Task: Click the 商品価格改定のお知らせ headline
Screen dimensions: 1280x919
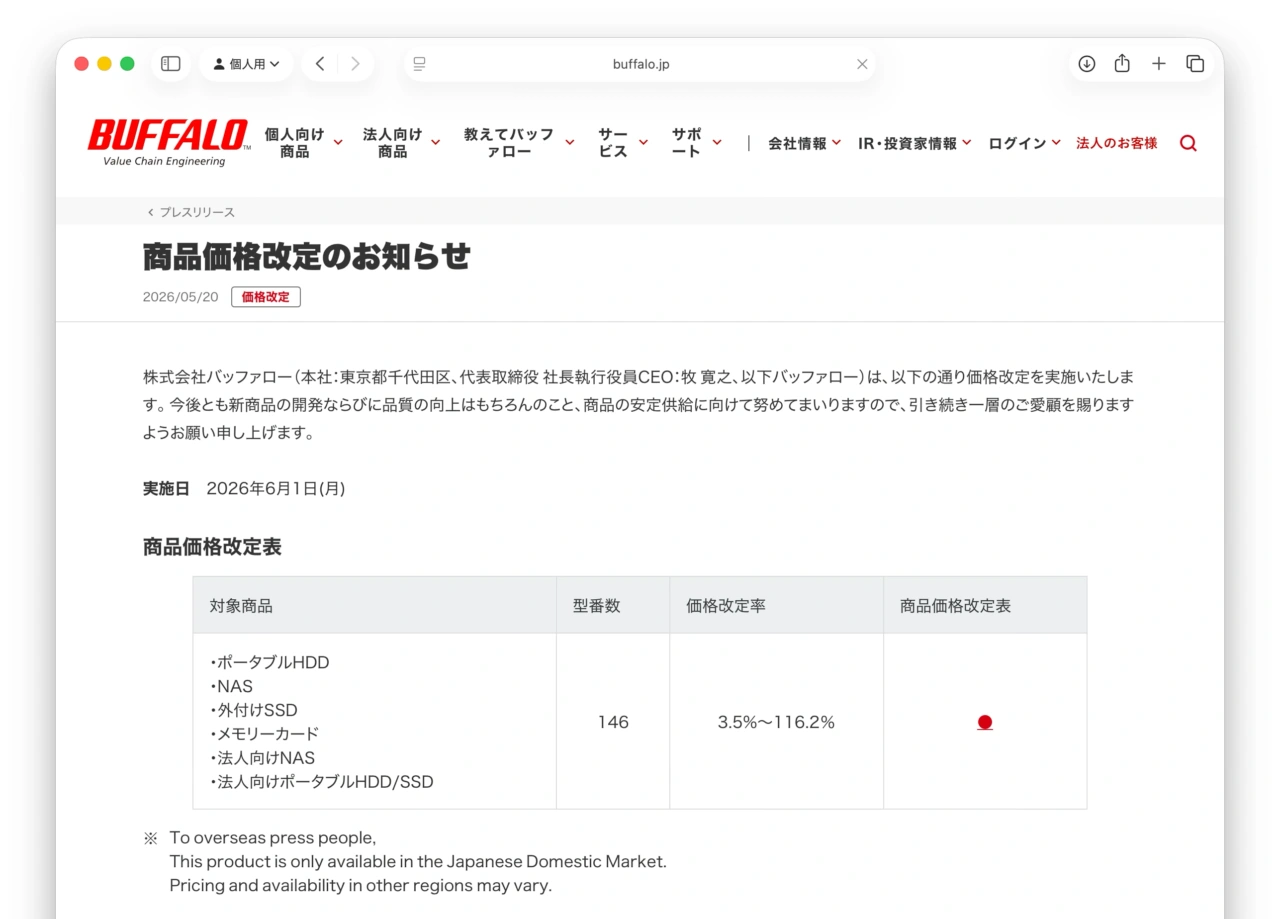Action: (307, 257)
